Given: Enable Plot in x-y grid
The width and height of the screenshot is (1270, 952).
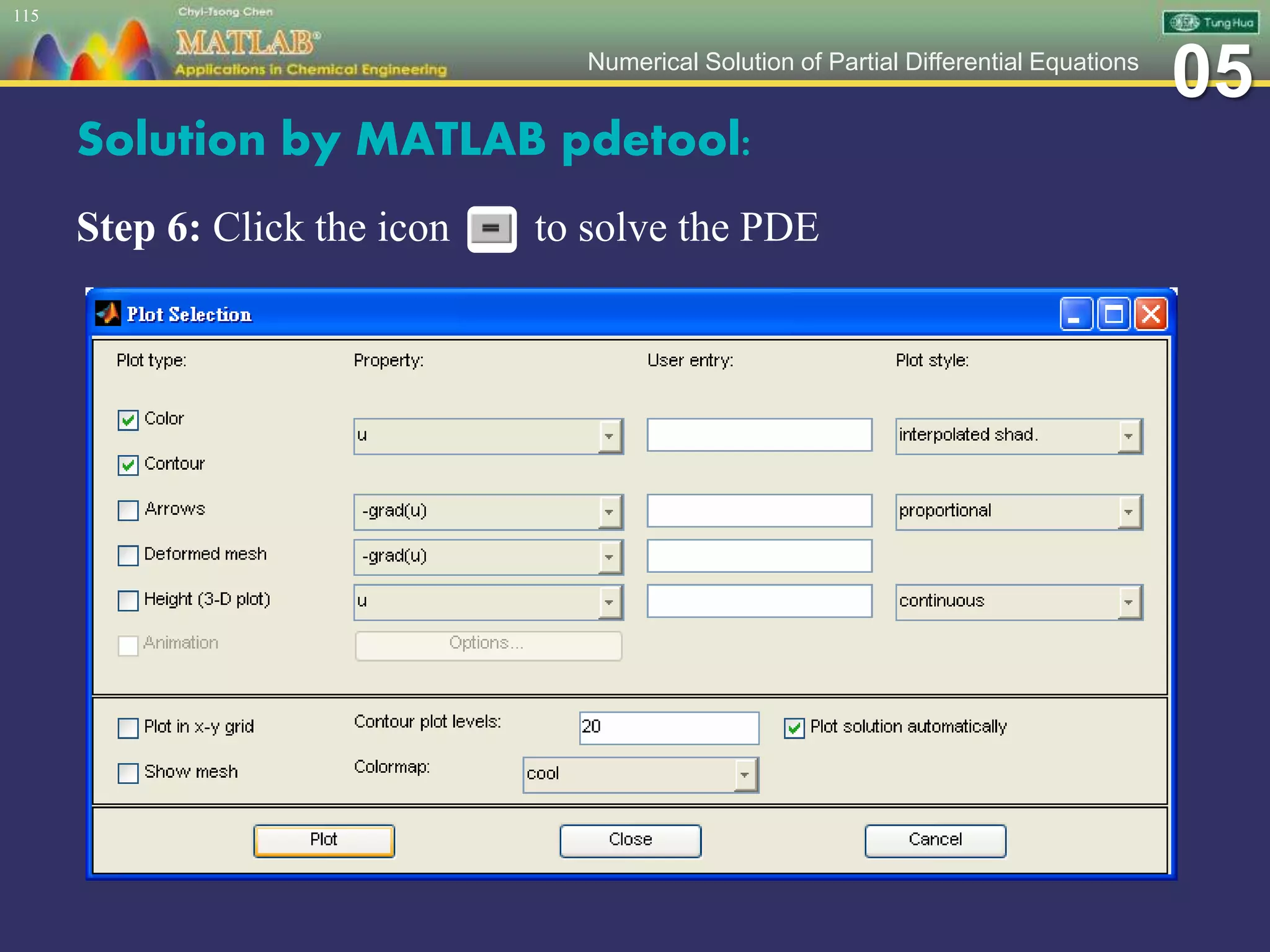Looking at the screenshot, I should tap(128, 728).
